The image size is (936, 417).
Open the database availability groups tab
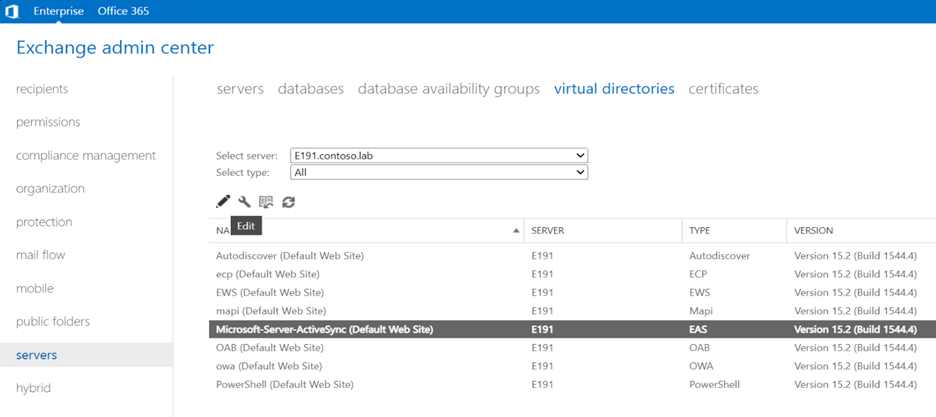[x=449, y=89]
